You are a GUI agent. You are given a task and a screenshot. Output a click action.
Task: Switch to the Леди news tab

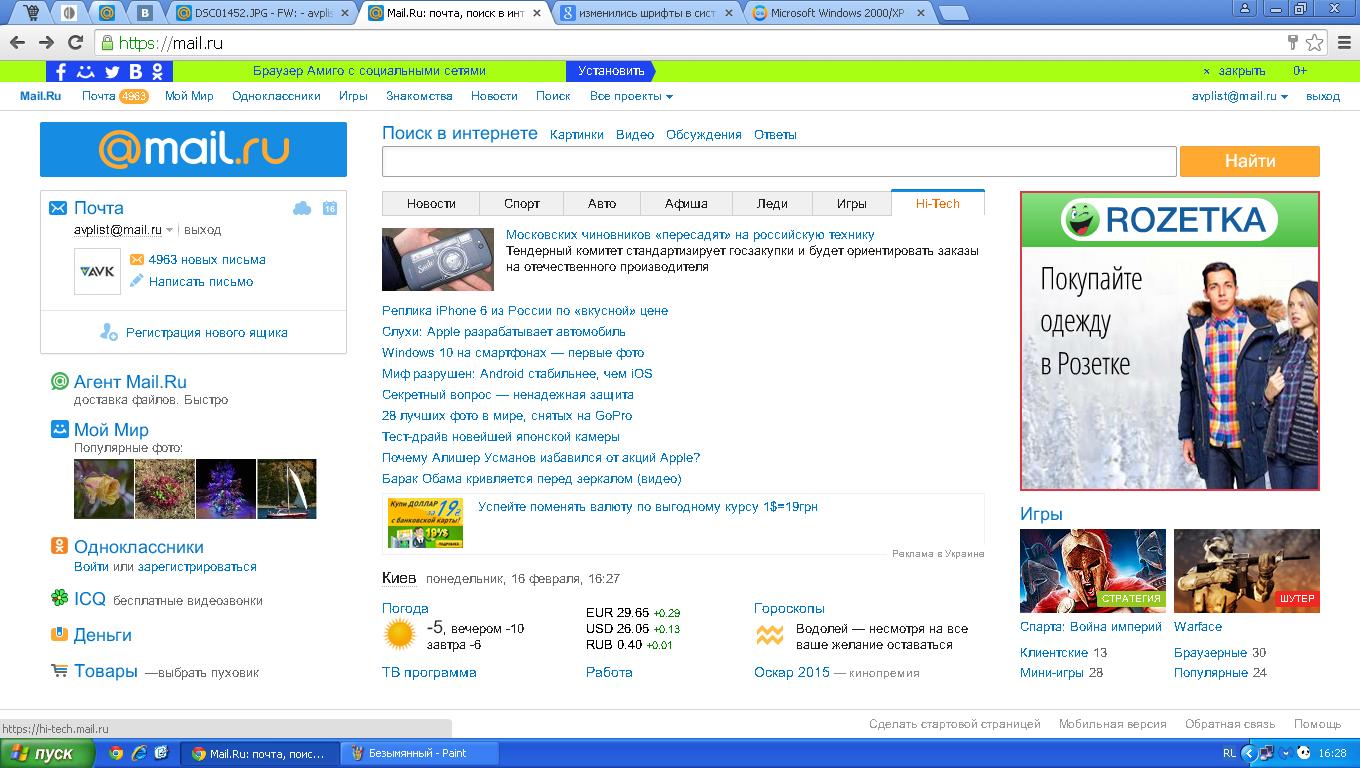[x=772, y=203]
